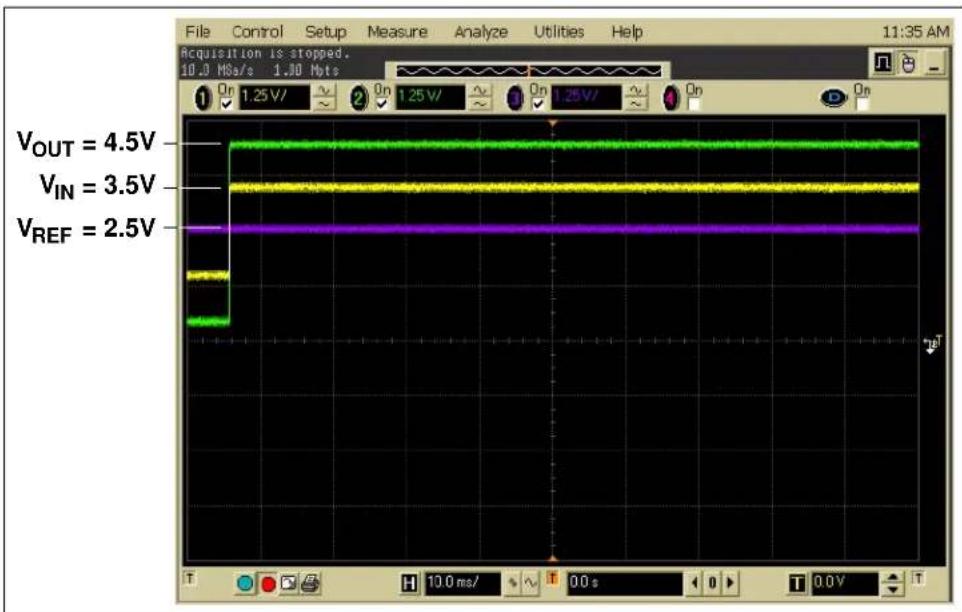The image size is (962, 612).
Task: Click the trigger level indicator at right edge
Action: click(x=933, y=344)
